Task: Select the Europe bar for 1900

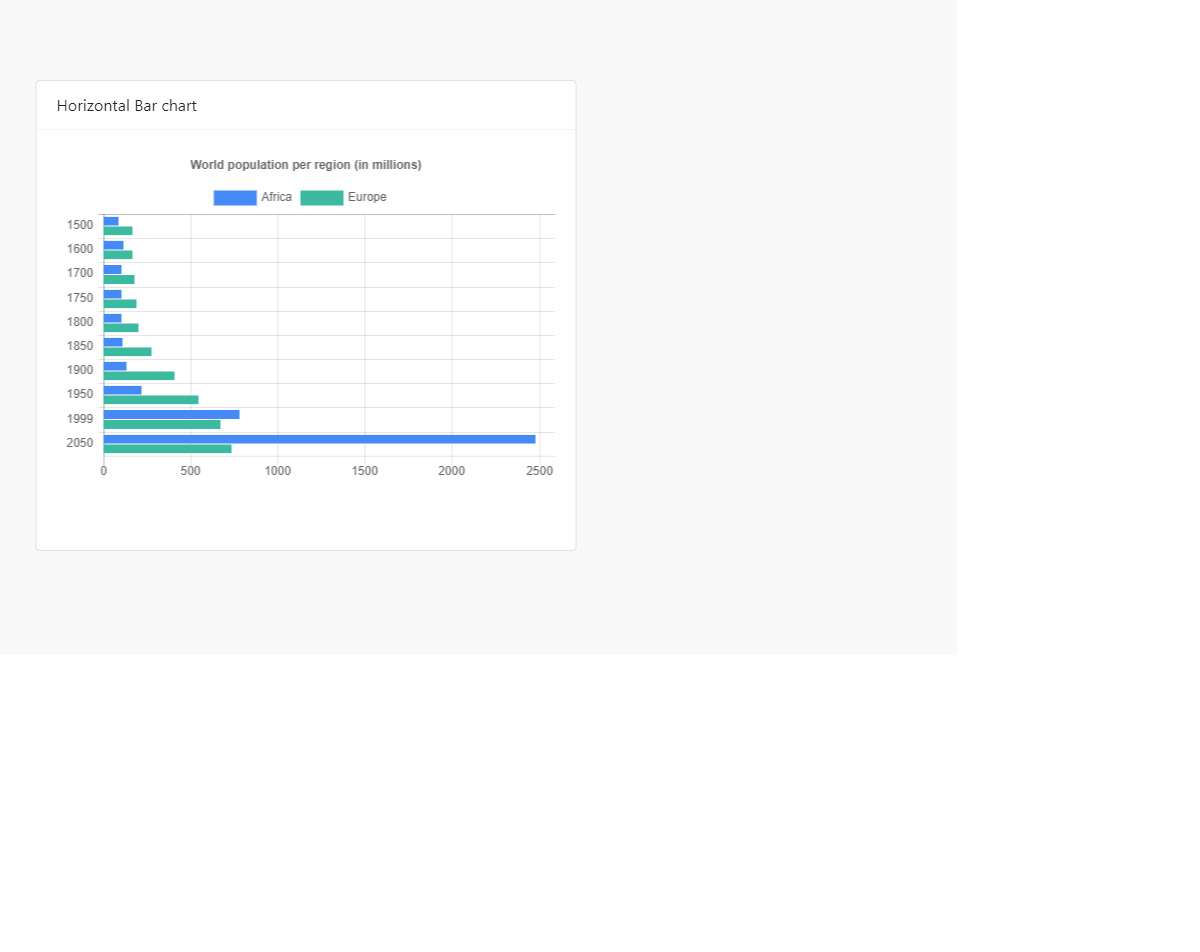Action: [x=139, y=376]
